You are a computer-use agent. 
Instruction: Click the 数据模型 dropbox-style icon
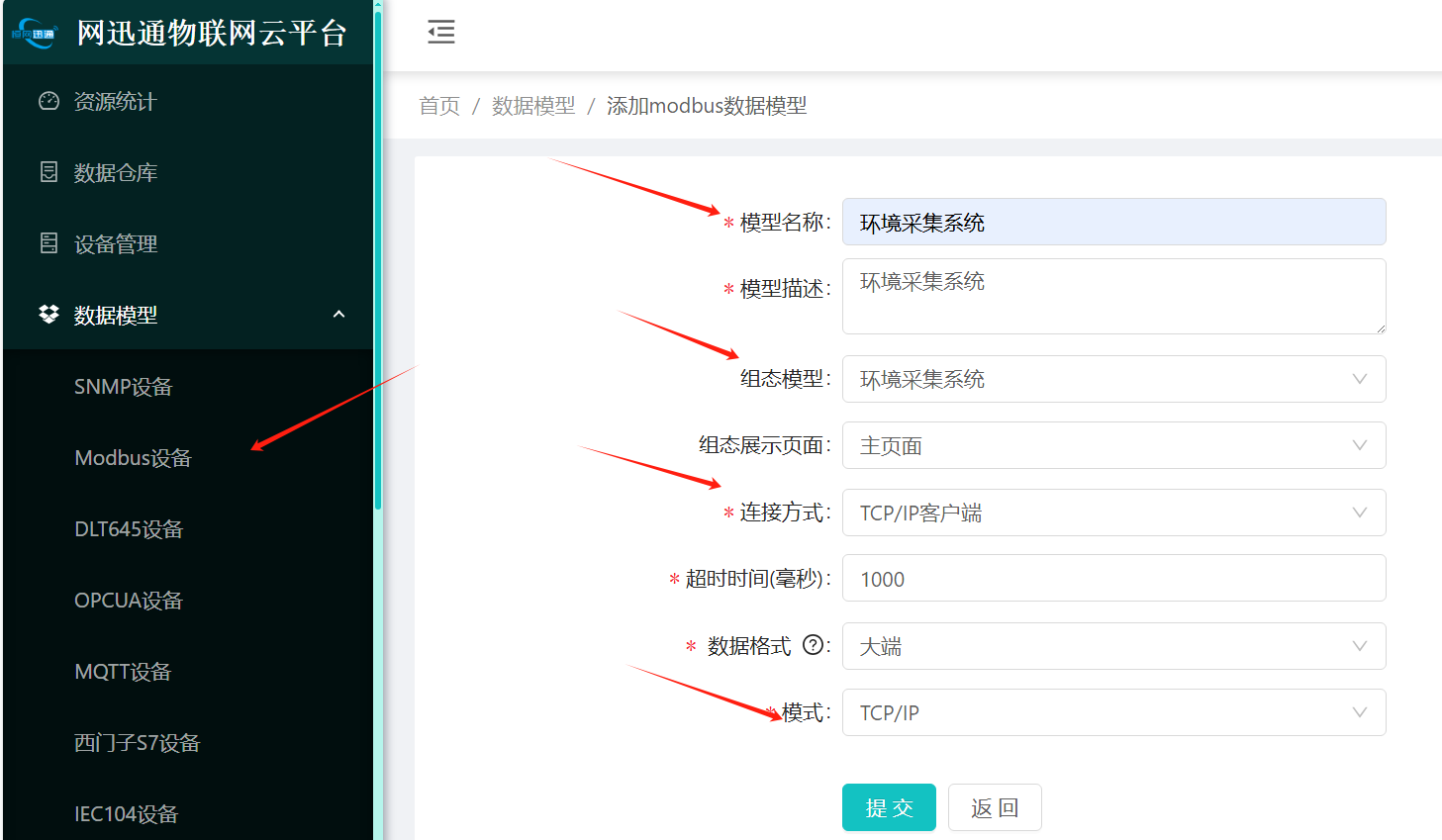click(48, 315)
